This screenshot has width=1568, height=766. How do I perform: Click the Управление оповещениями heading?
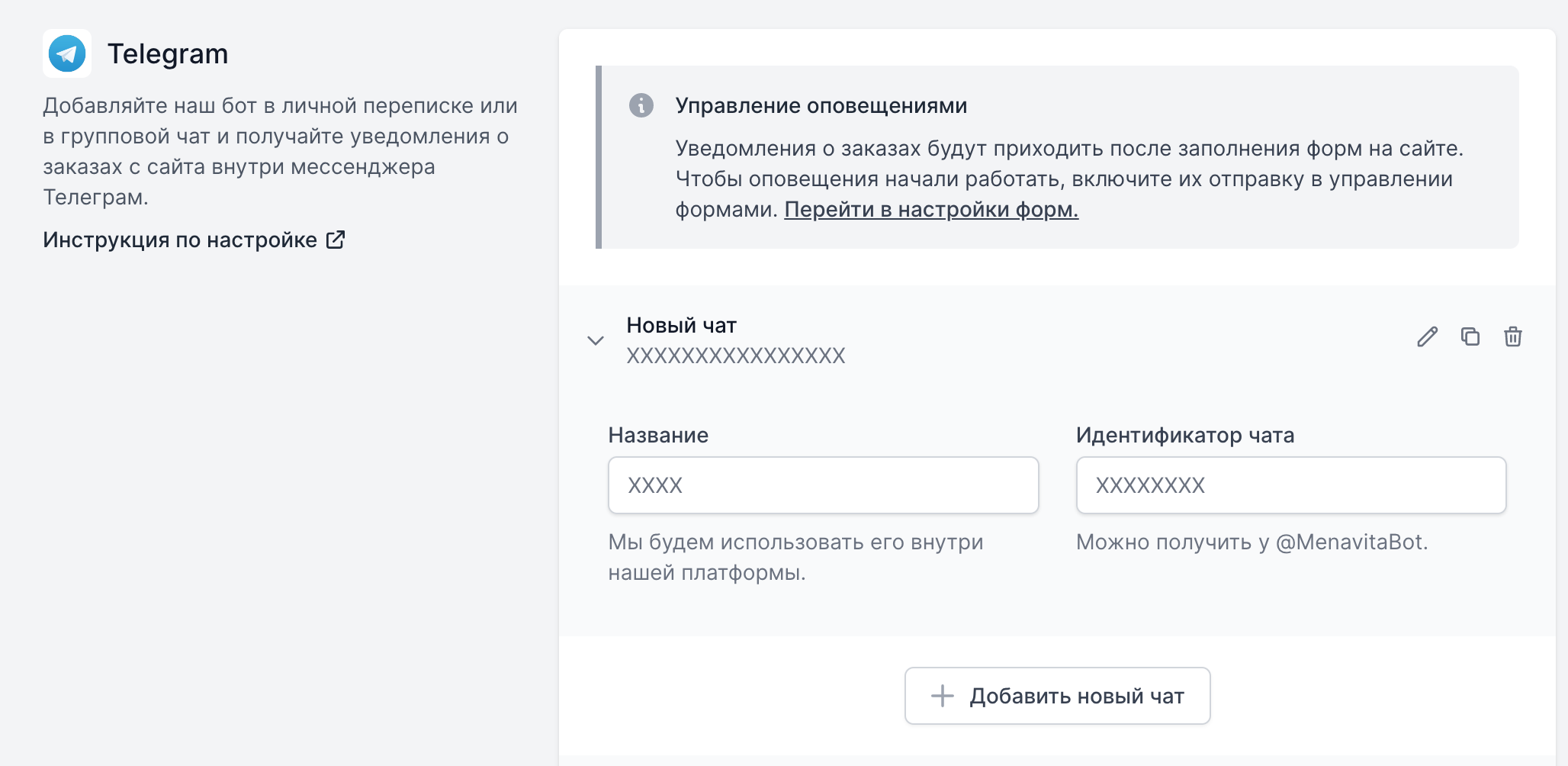coord(821,105)
